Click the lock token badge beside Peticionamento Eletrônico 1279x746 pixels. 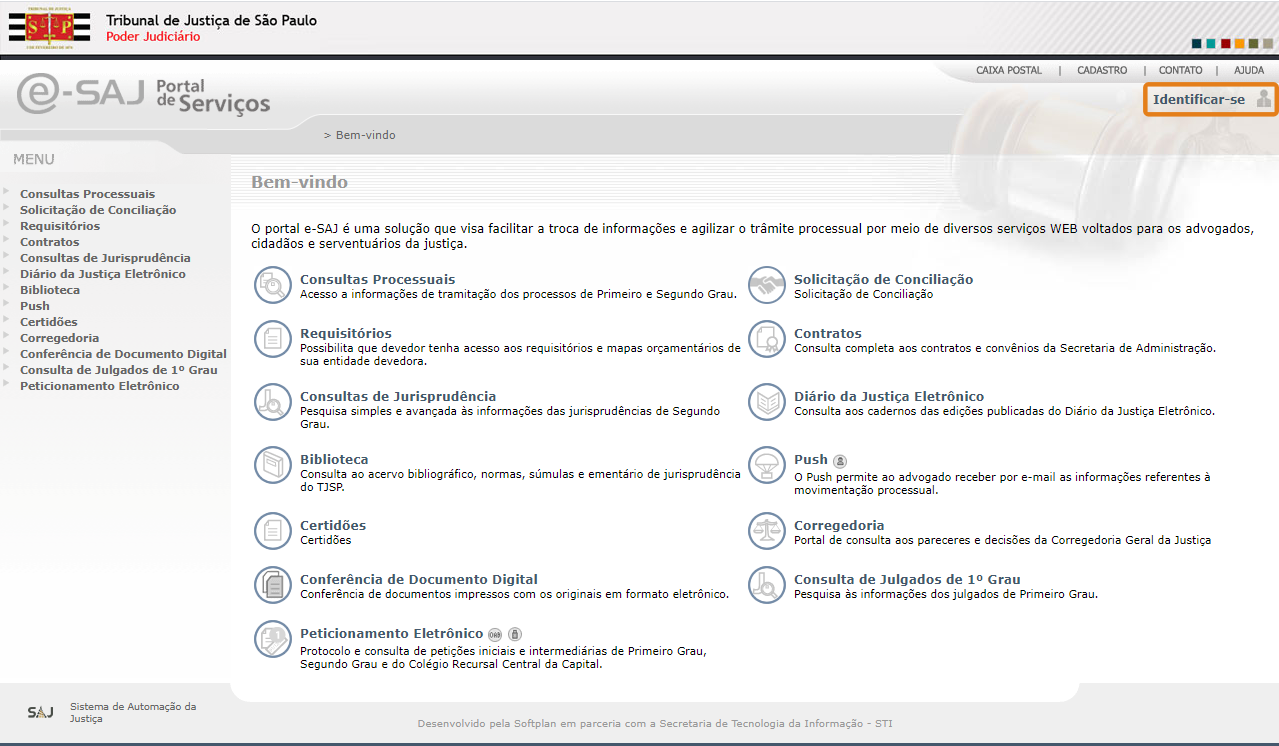(514, 634)
